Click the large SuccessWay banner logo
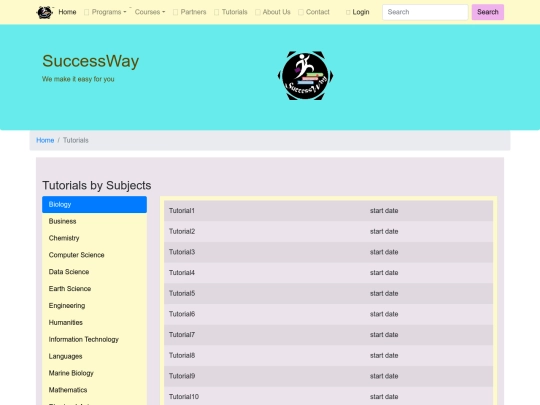This screenshot has width=540, height=405. (305, 76)
